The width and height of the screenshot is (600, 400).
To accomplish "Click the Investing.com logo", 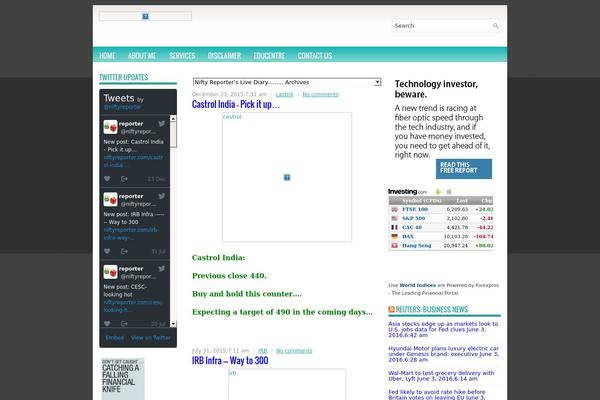I will 407,191.
